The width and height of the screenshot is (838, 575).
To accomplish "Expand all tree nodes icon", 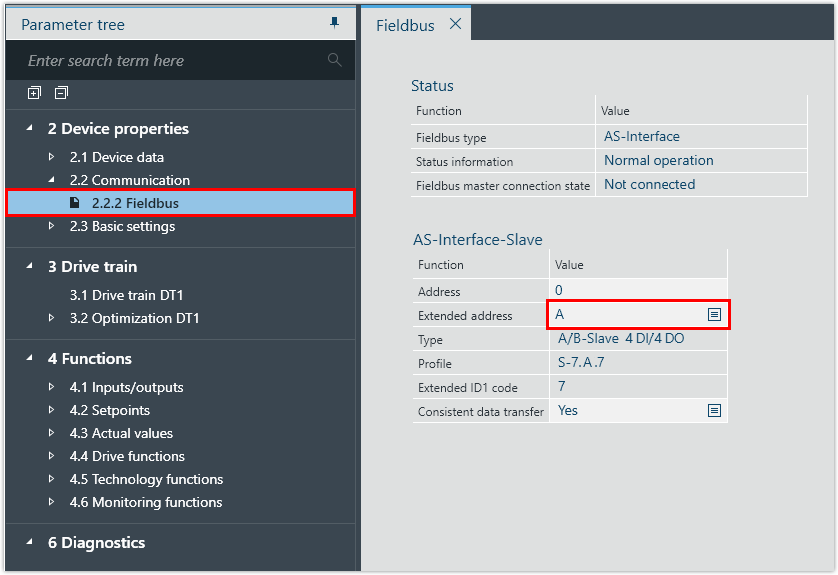I will click(34, 93).
